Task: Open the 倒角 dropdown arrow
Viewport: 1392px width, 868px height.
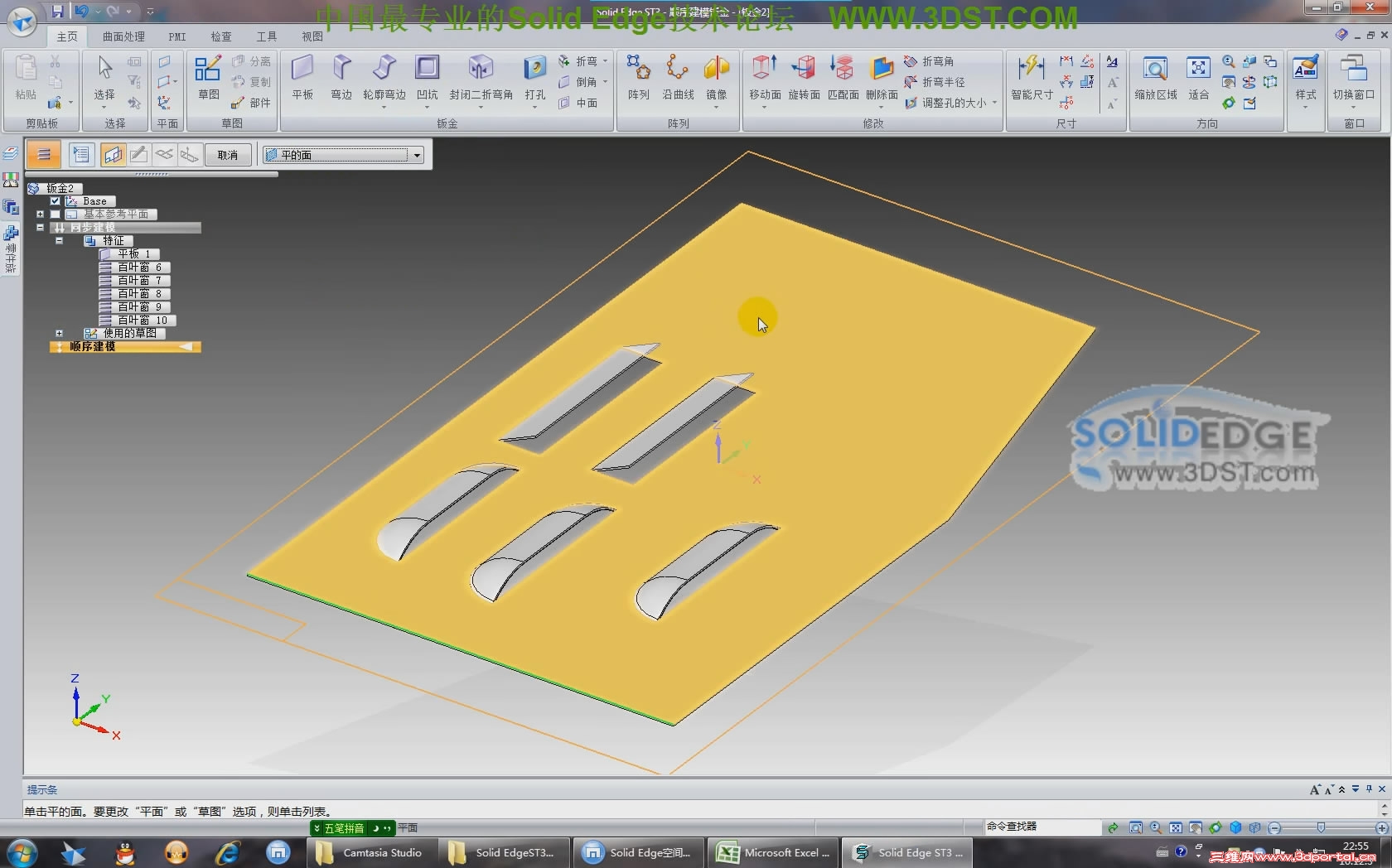Action: [605, 82]
